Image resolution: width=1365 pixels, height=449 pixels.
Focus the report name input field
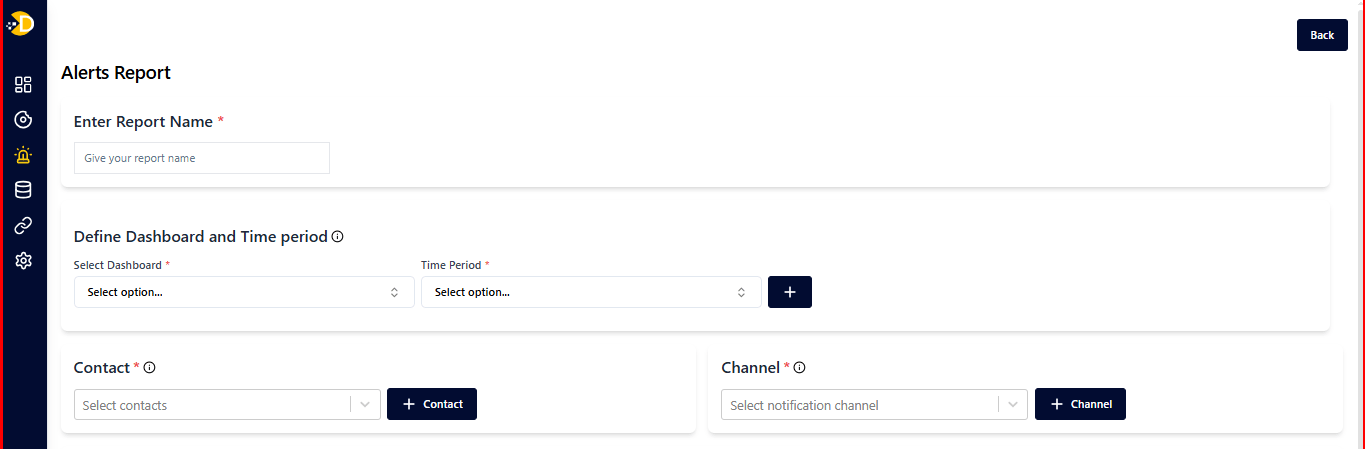tap(202, 158)
